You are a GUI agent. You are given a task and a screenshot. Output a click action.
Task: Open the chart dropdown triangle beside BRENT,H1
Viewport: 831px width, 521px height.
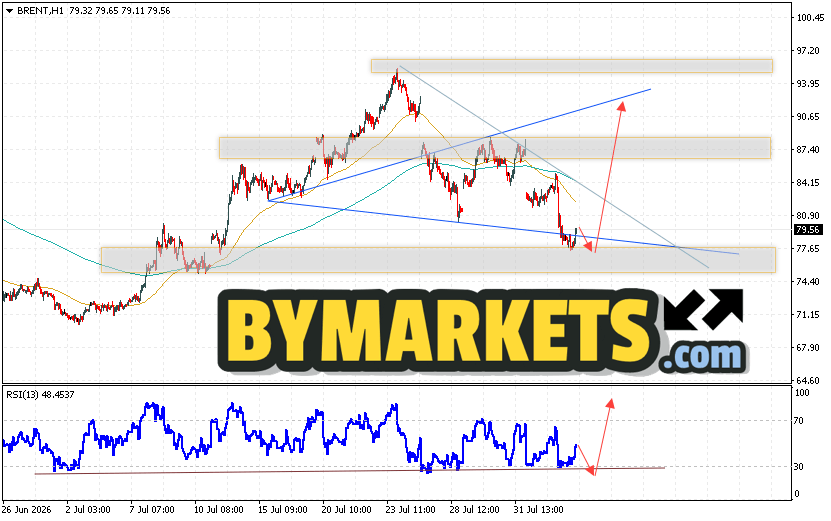9,11
